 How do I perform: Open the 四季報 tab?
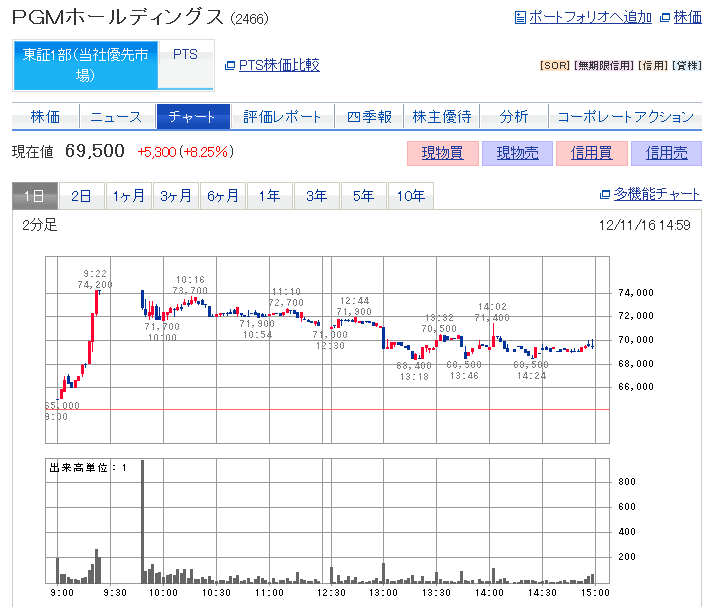click(369, 117)
